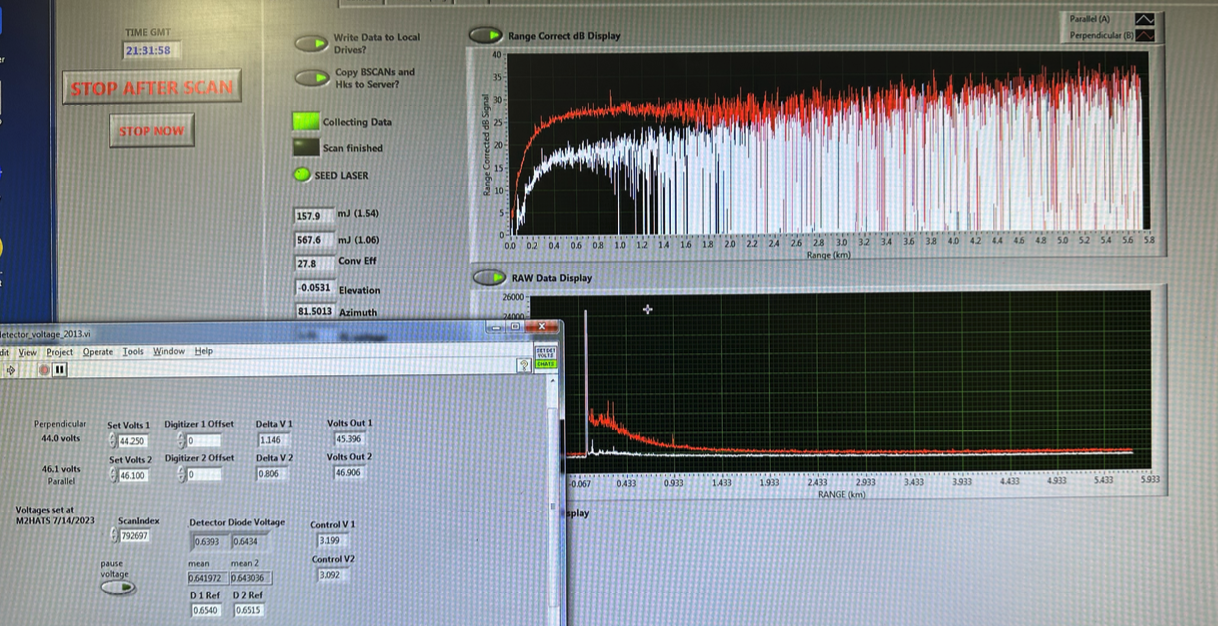1218x626 pixels.
Task: Click the Pause toolbar button
Action: pyautogui.click(x=60, y=370)
